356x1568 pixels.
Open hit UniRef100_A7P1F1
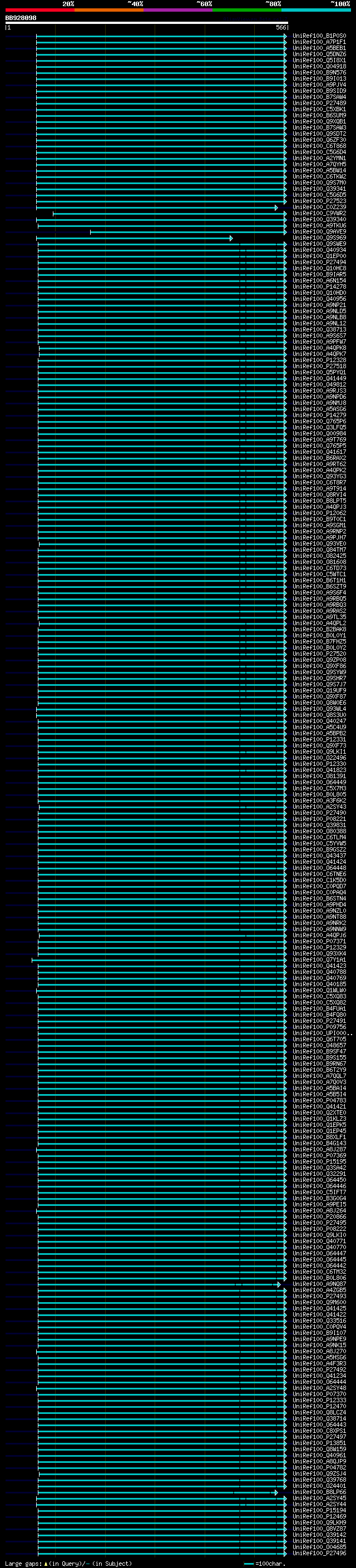click(319, 42)
